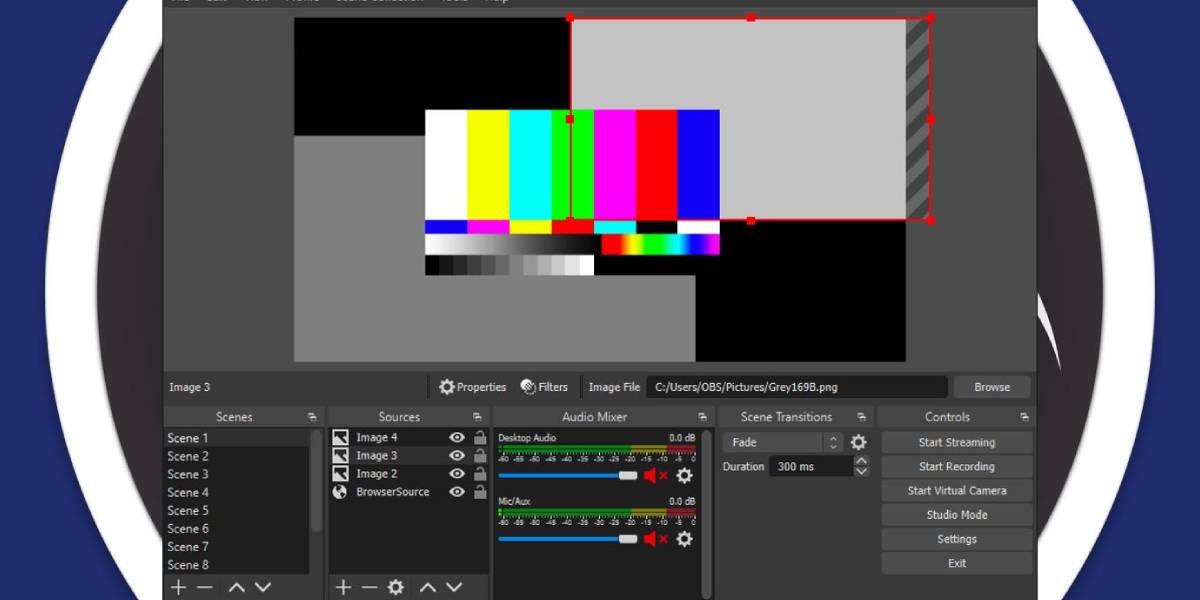Hide Image 4 source with eye icon
Image resolution: width=1200 pixels, height=600 pixels.
[x=457, y=437]
